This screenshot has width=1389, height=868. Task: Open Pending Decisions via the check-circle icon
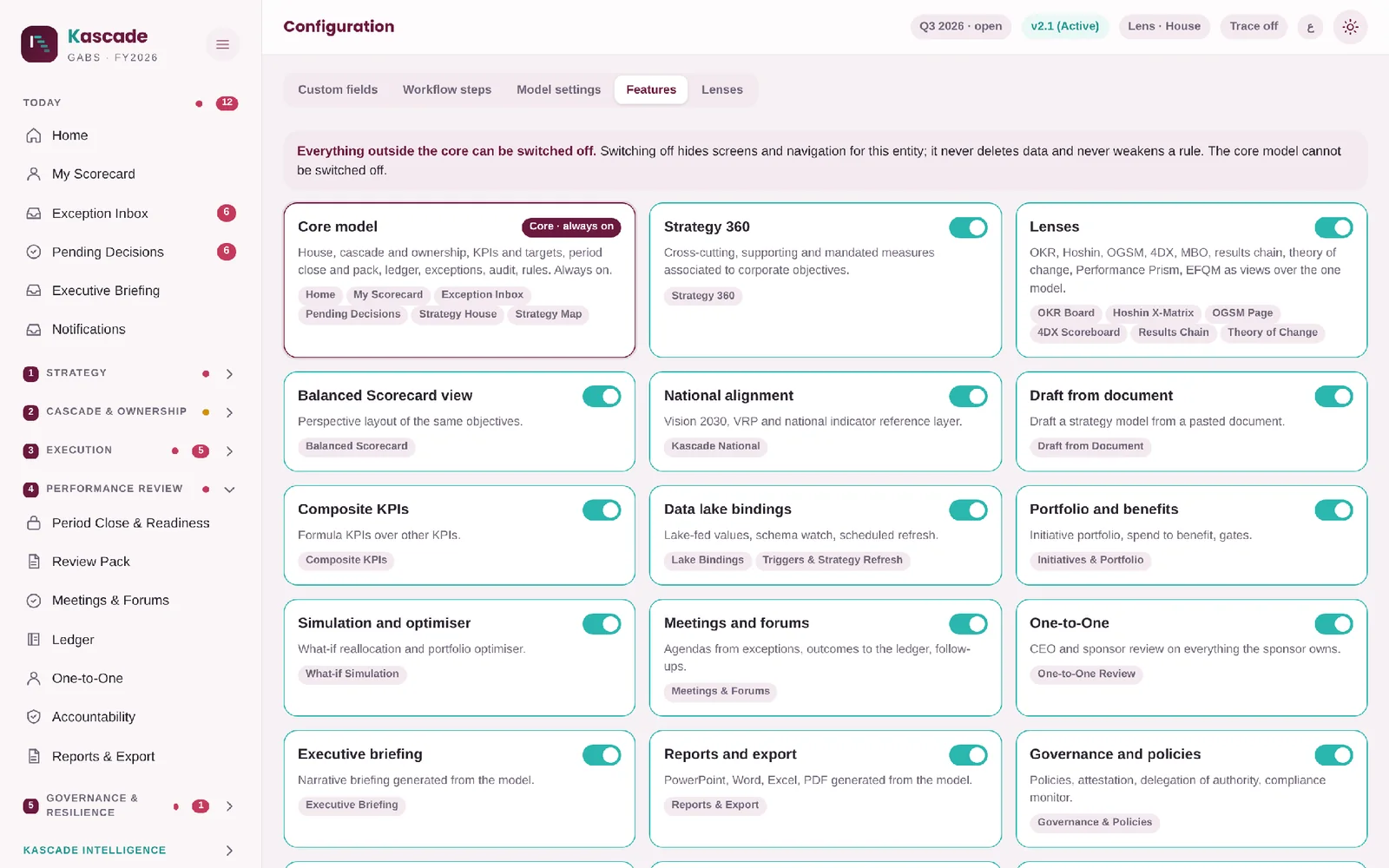(34, 252)
